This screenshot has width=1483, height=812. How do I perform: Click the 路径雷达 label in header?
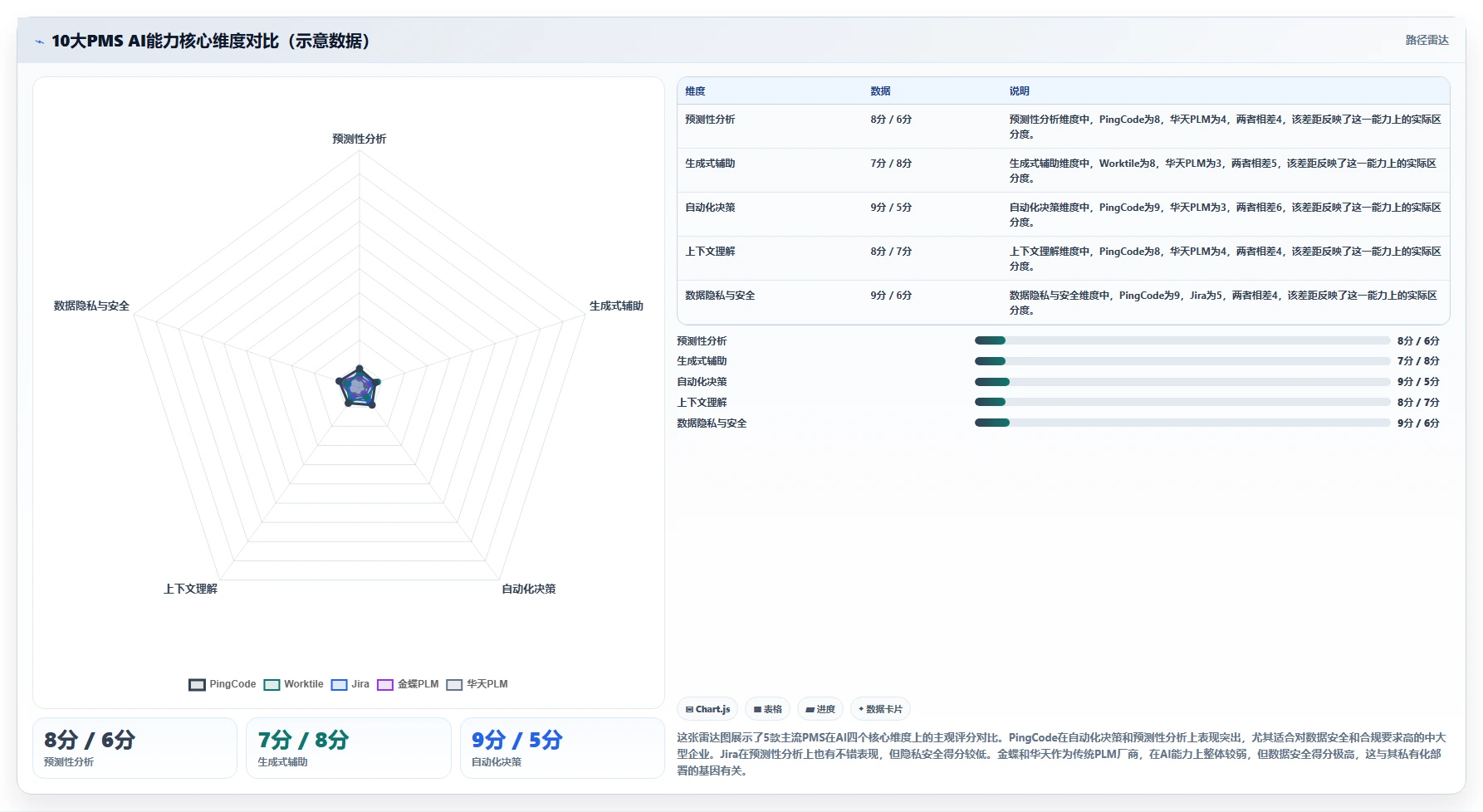(x=1427, y=40)
